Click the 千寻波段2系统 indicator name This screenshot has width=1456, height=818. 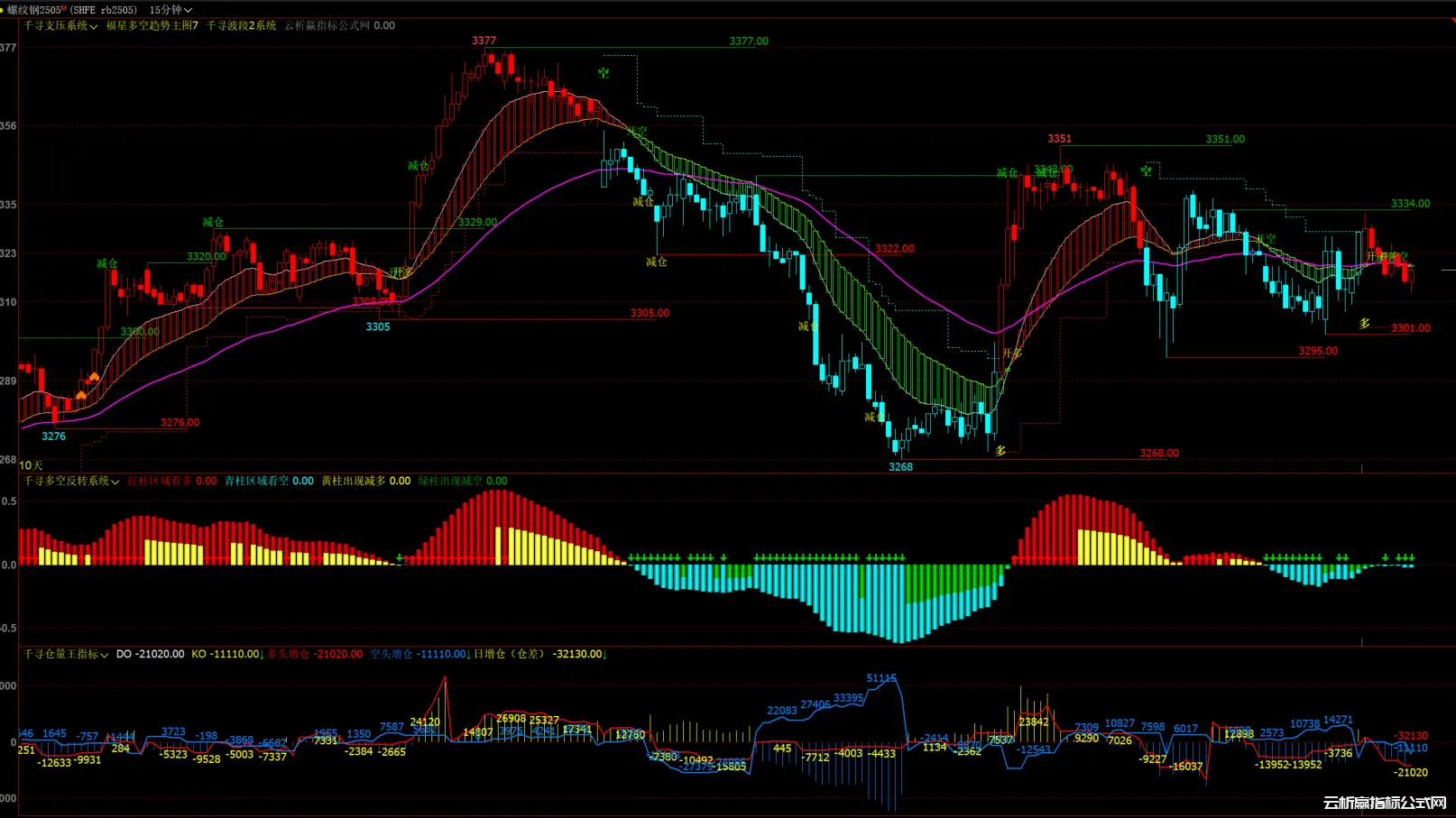241,26
